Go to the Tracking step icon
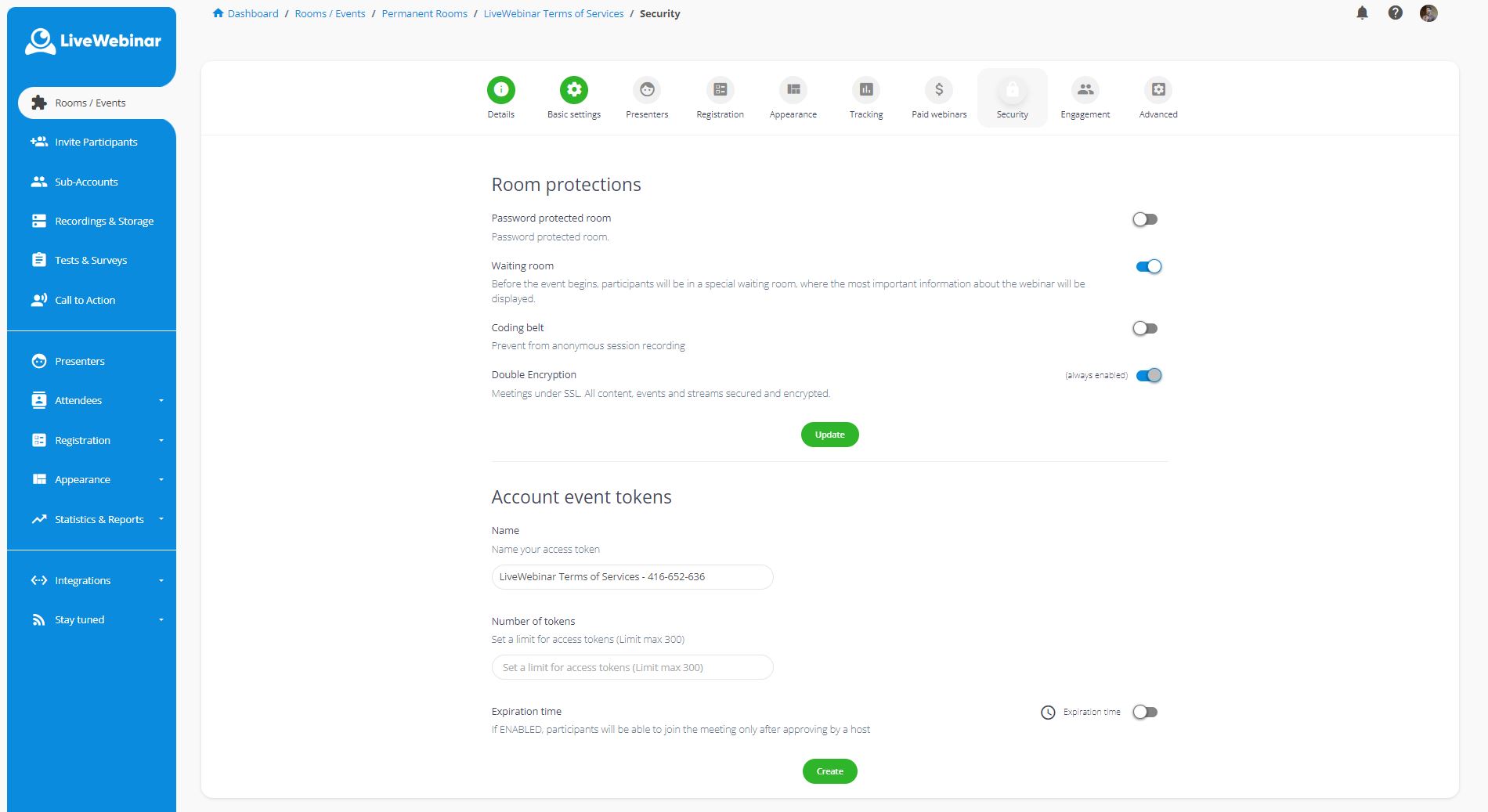Image resolution: width=1488 pixels, height=812 pixels. pos(865,90)
